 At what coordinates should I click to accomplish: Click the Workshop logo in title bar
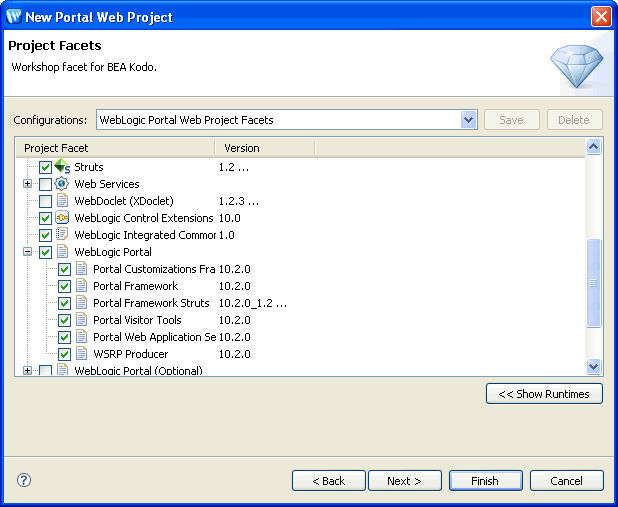point(14,17)
